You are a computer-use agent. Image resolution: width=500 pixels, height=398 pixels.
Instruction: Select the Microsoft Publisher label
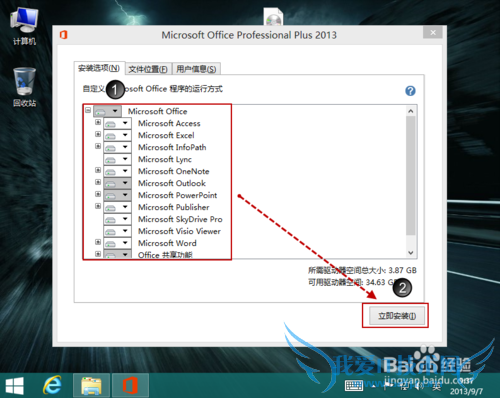(x=174, y=207)
